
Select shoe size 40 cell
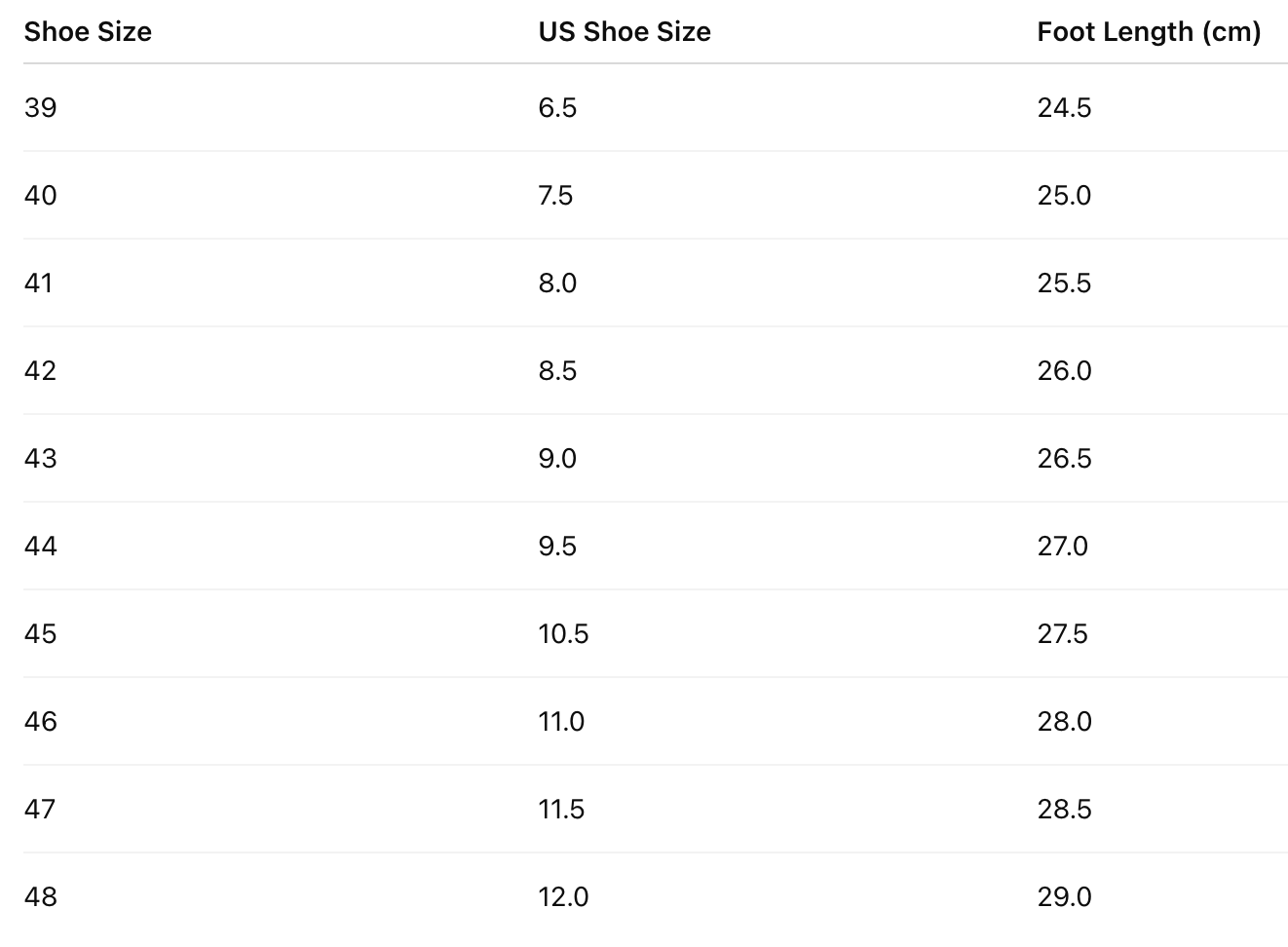tap(41, 195)
